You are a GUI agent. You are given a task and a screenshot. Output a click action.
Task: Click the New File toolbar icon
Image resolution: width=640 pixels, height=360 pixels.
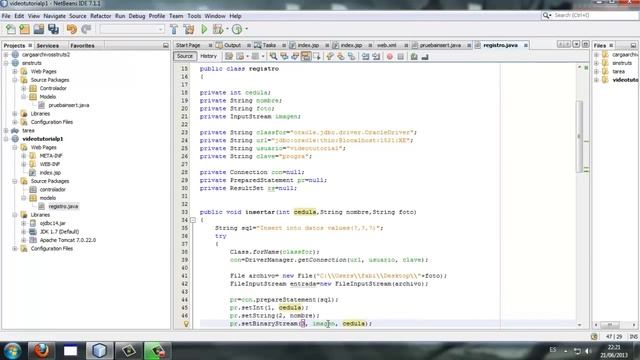(10, 29)
